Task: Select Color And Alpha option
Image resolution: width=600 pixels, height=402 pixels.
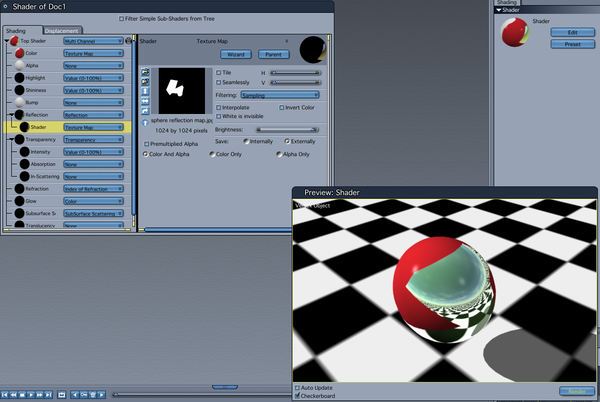Action: [145, 154]
